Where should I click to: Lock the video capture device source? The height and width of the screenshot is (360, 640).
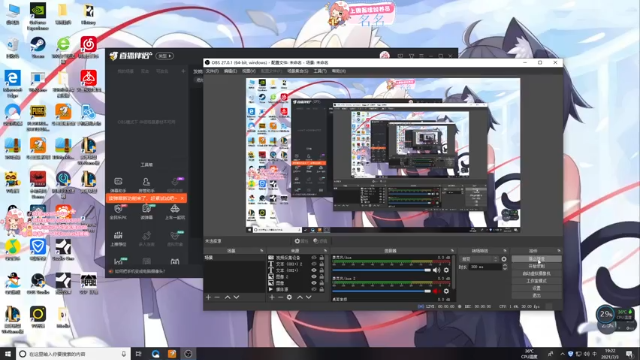pyautogui.click(x=322, y=258)
